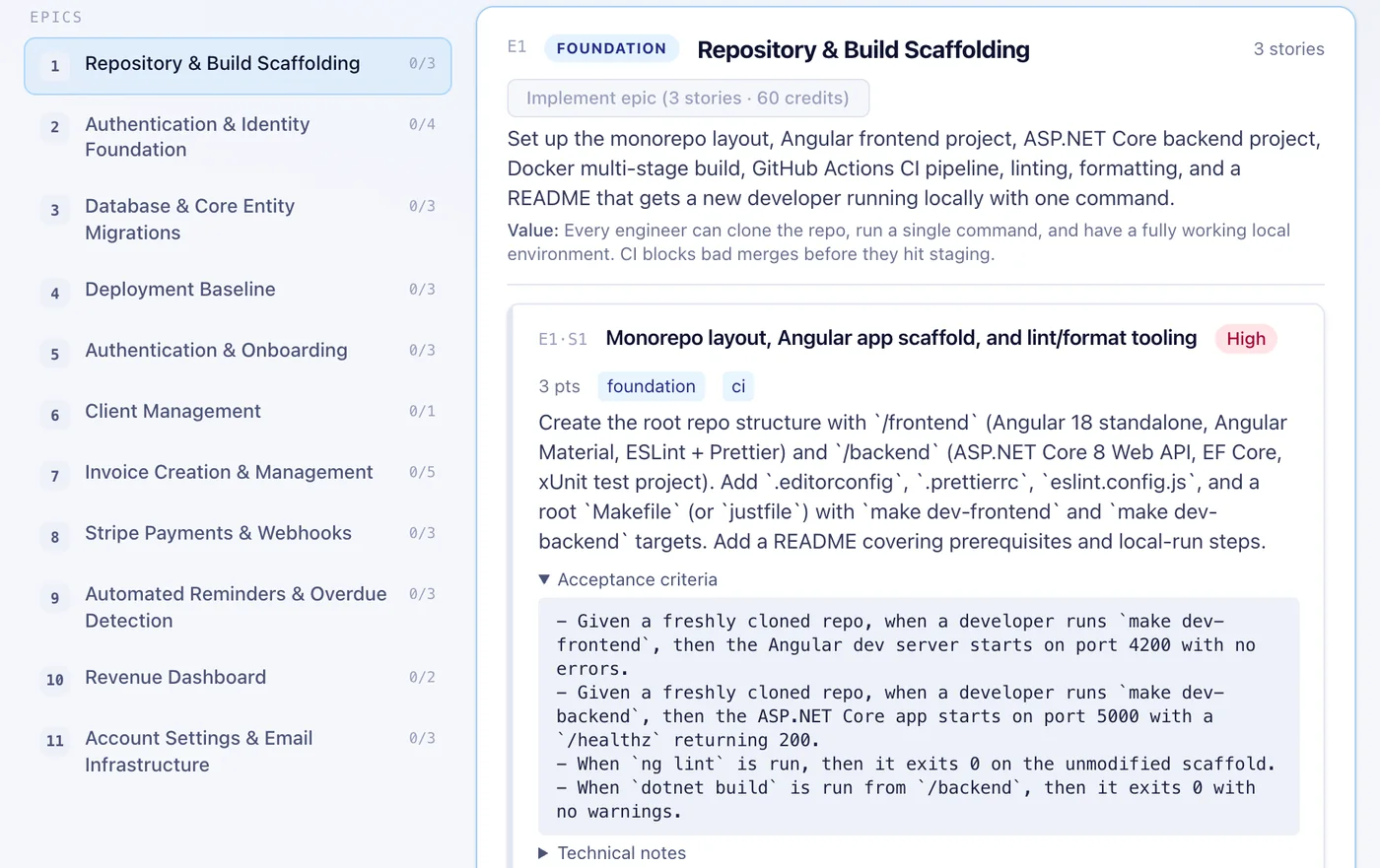Image resolution: width=1380 pixels, height=868 pixels.
Task: Click the Repository & Build Scaffolding heading
Action: pyautogui.click(x=863, y=49)
